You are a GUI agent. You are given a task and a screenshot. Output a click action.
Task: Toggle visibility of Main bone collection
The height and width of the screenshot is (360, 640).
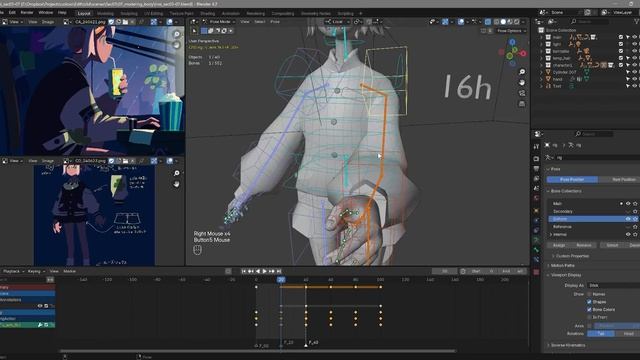tap(628, 204)
